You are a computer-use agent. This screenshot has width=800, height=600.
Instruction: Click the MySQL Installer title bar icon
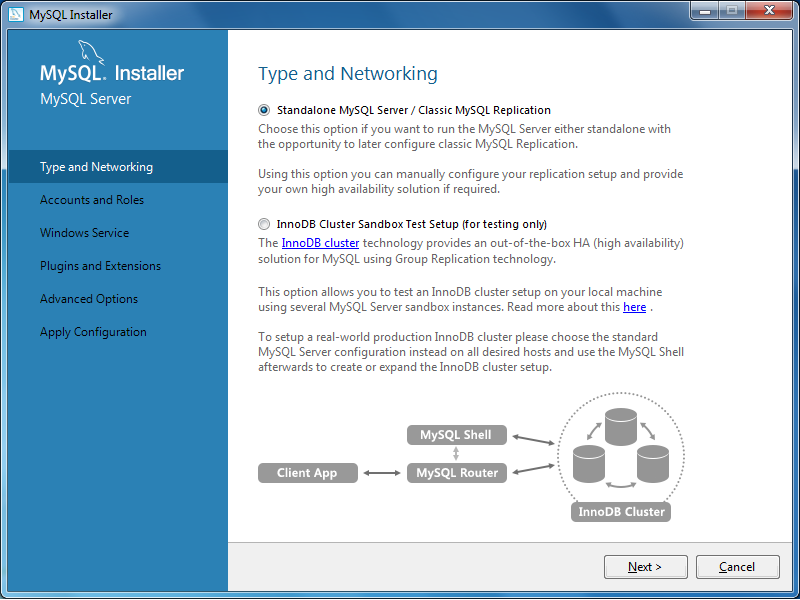tap(16, 14)
